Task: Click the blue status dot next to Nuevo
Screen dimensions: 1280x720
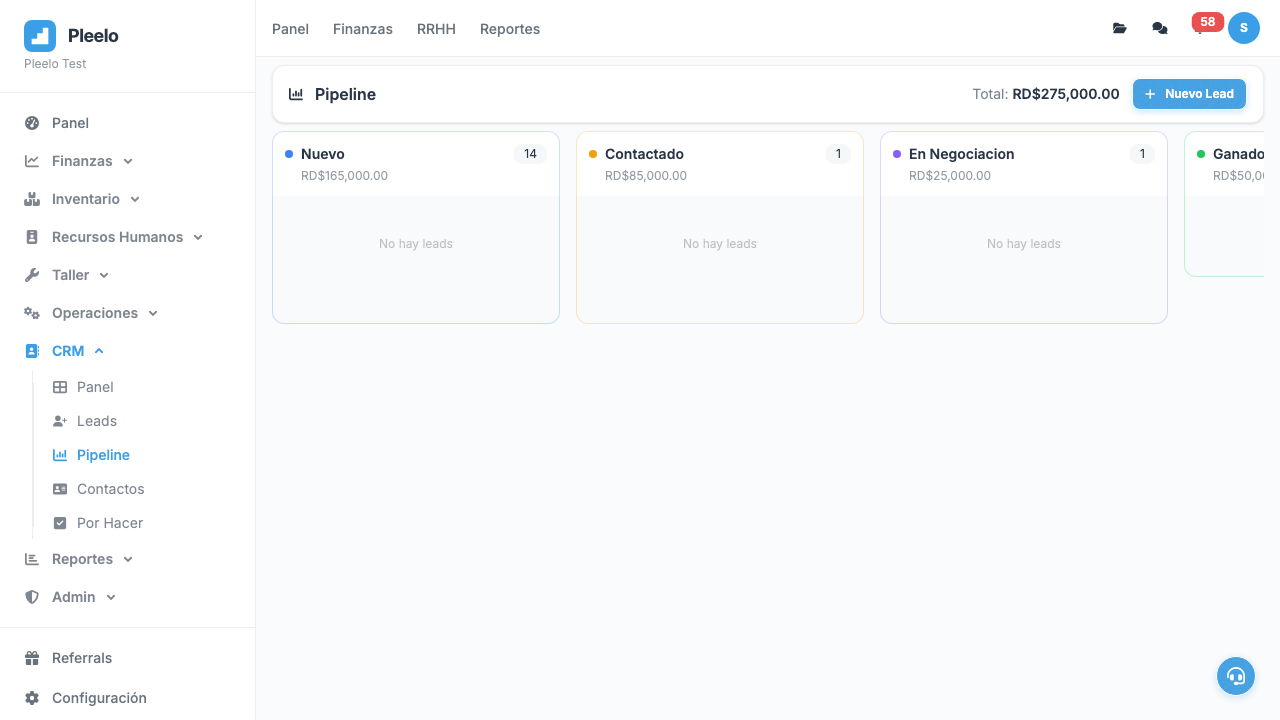Action: (291, 154)
